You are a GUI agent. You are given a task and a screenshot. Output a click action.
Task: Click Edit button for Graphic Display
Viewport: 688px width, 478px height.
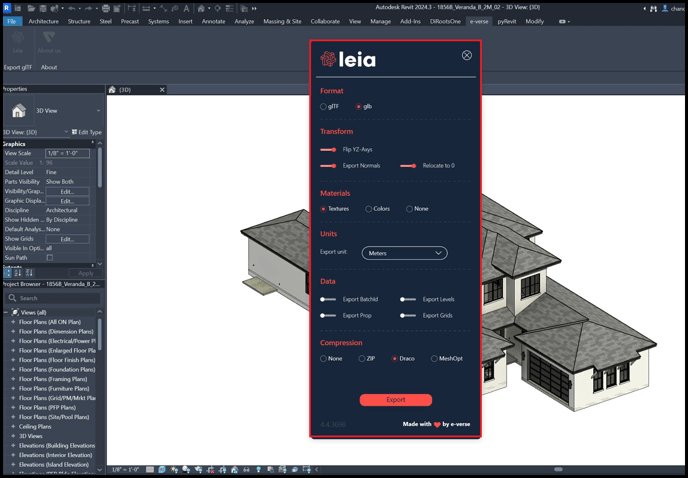(67, 201)
